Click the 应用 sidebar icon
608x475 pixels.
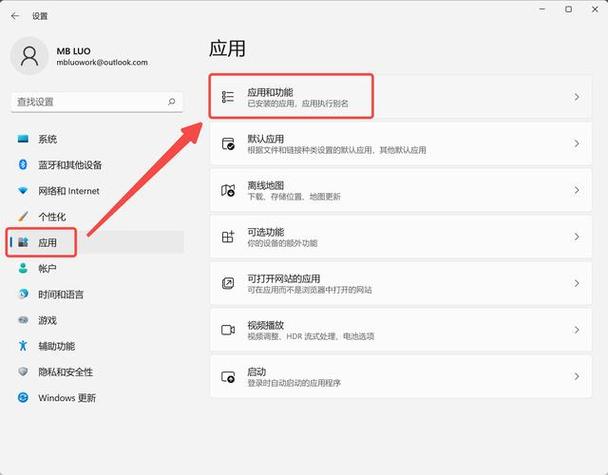tap(23, 242)
